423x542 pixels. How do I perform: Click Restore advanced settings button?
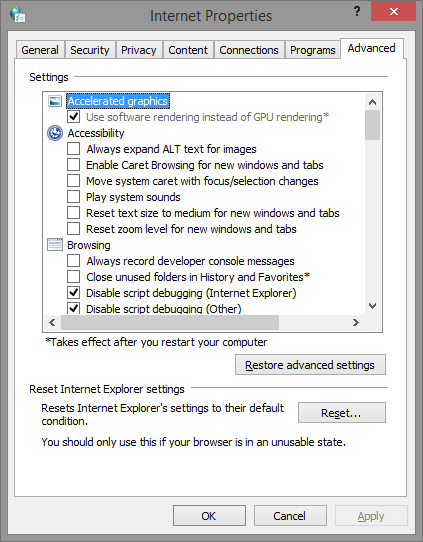tap(310, 365)
